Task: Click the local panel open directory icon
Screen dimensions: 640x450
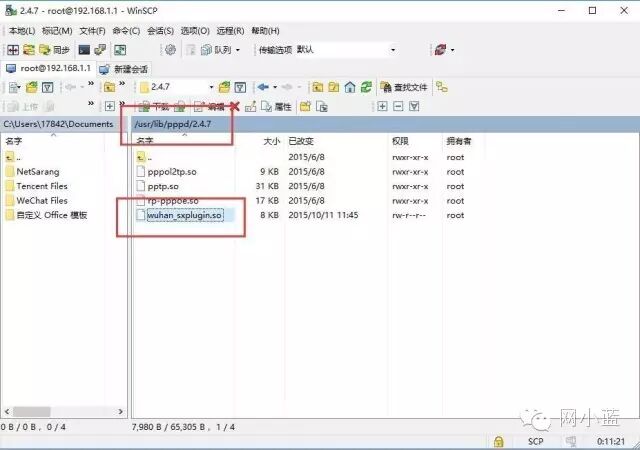Action: tap(31, 87)
